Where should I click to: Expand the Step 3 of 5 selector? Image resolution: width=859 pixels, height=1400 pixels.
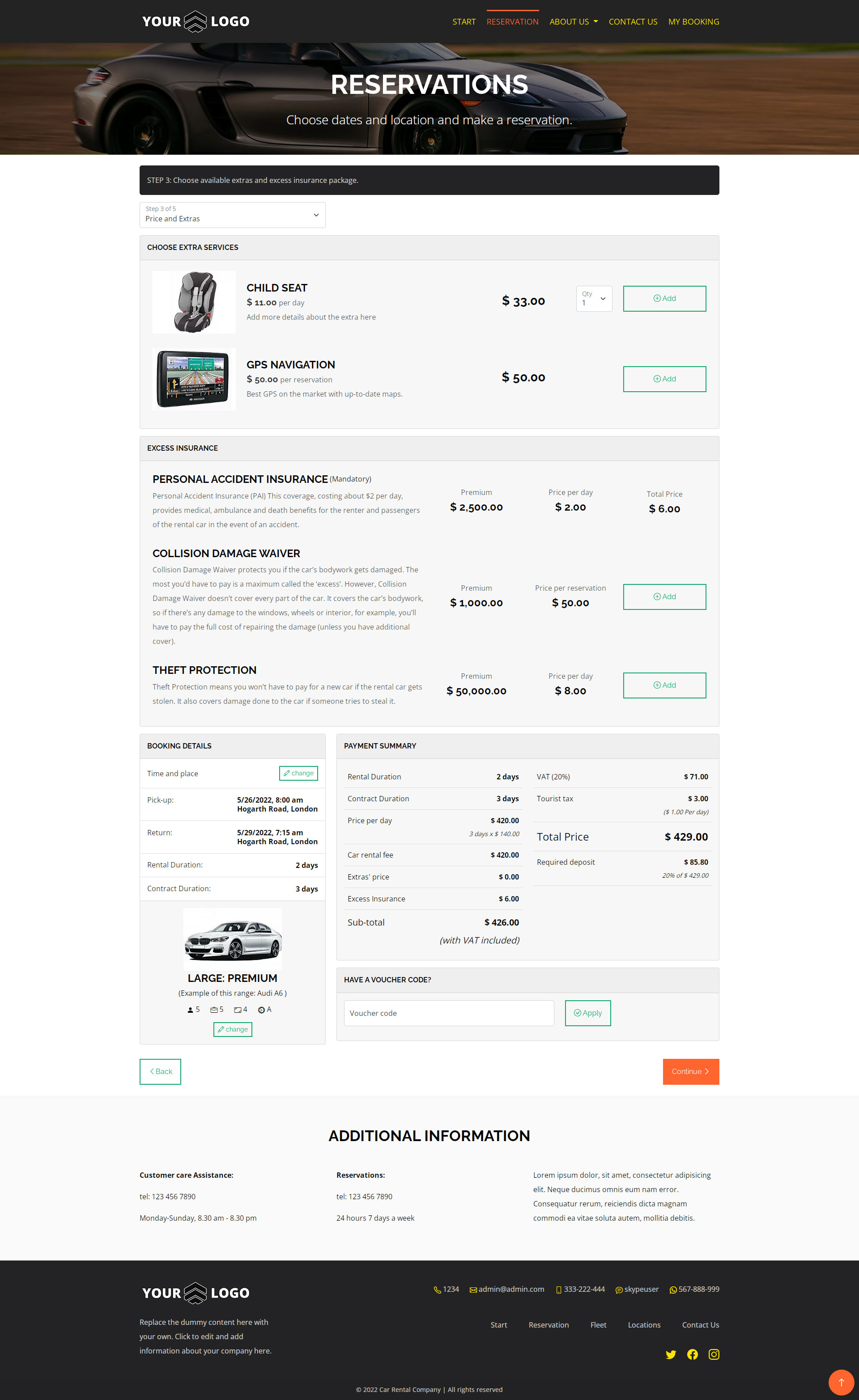pyautogui.click(x=232, y=215)
